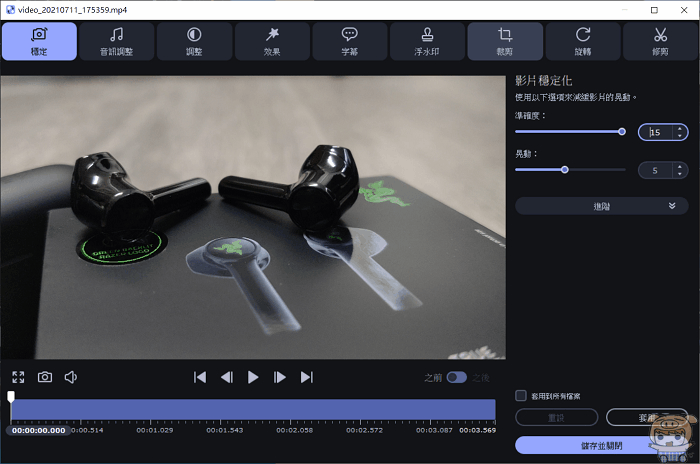Click the blue timeline bar

tap(253, 410)
